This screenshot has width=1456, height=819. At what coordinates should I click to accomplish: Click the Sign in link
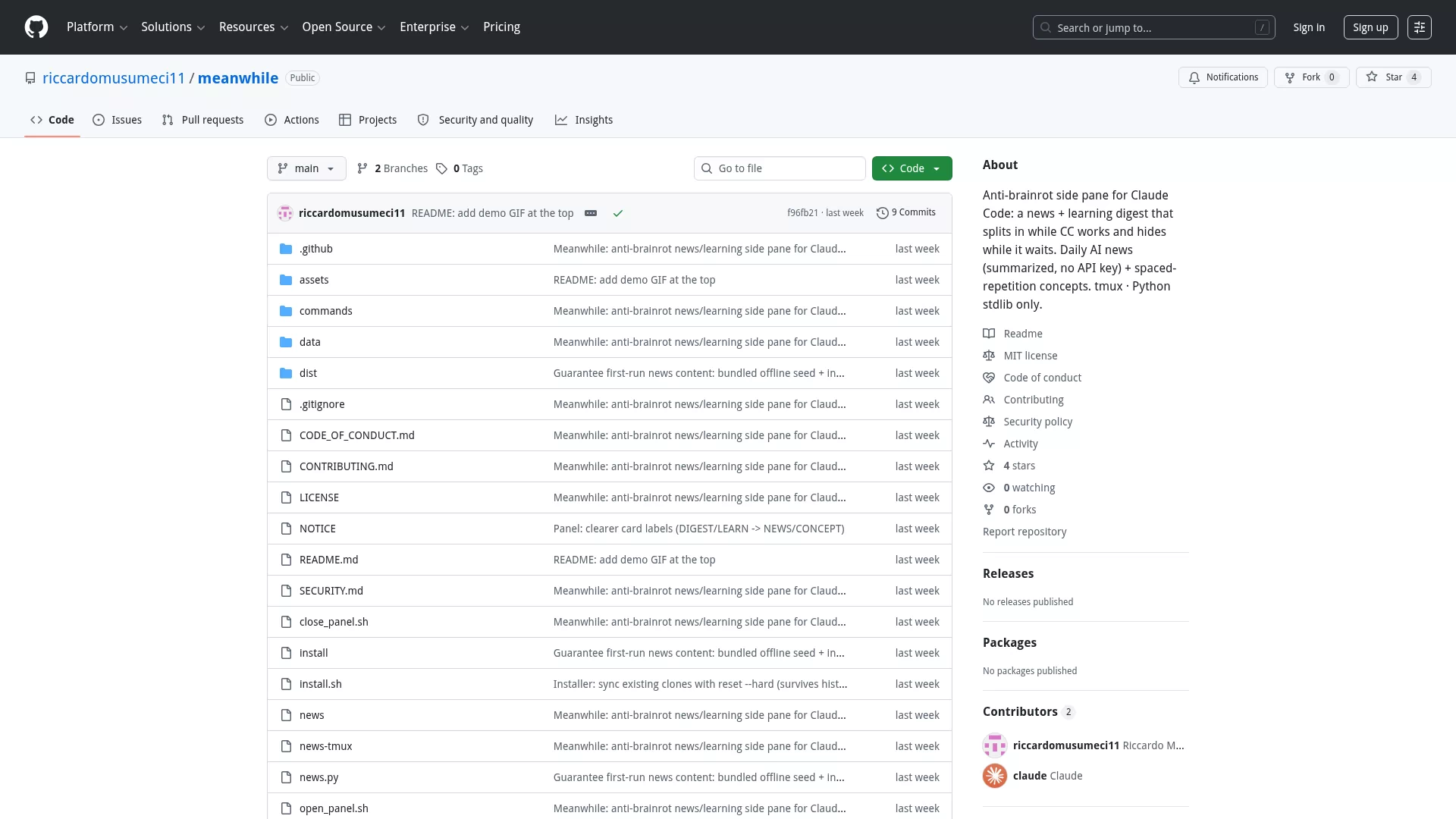1309,27
